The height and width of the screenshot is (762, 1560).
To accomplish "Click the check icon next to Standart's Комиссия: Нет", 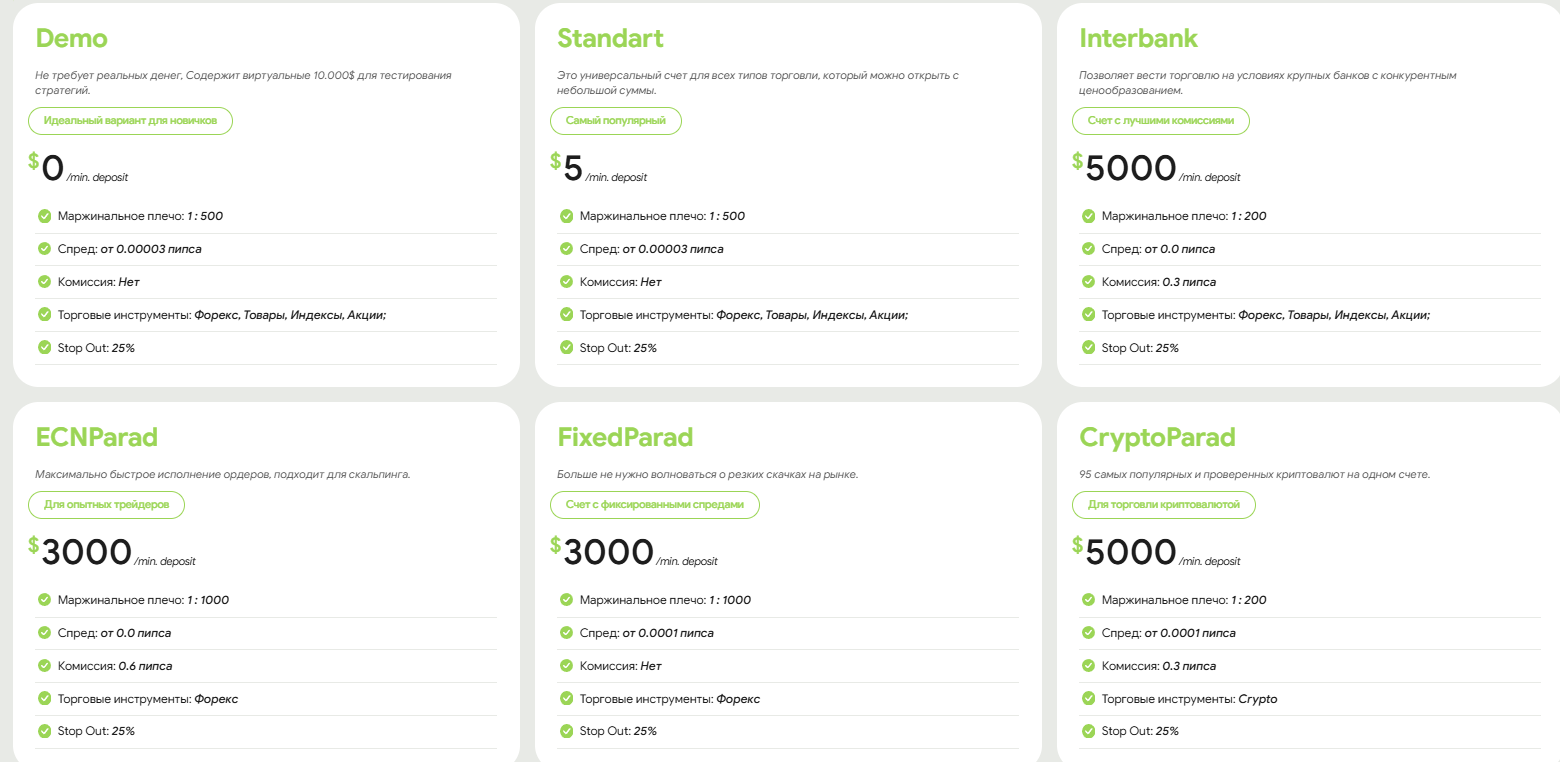I will click(x=566, y=282).
